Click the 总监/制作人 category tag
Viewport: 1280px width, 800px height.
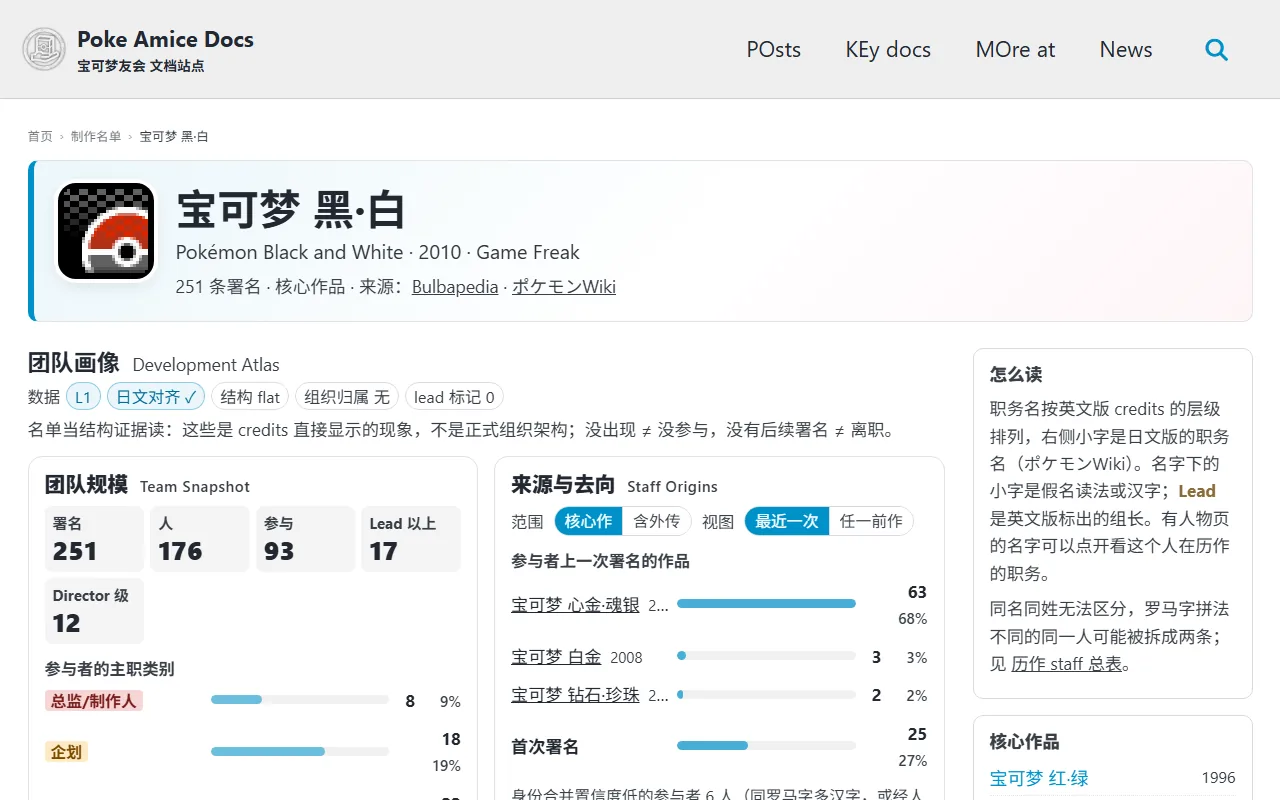click(94, 701)
